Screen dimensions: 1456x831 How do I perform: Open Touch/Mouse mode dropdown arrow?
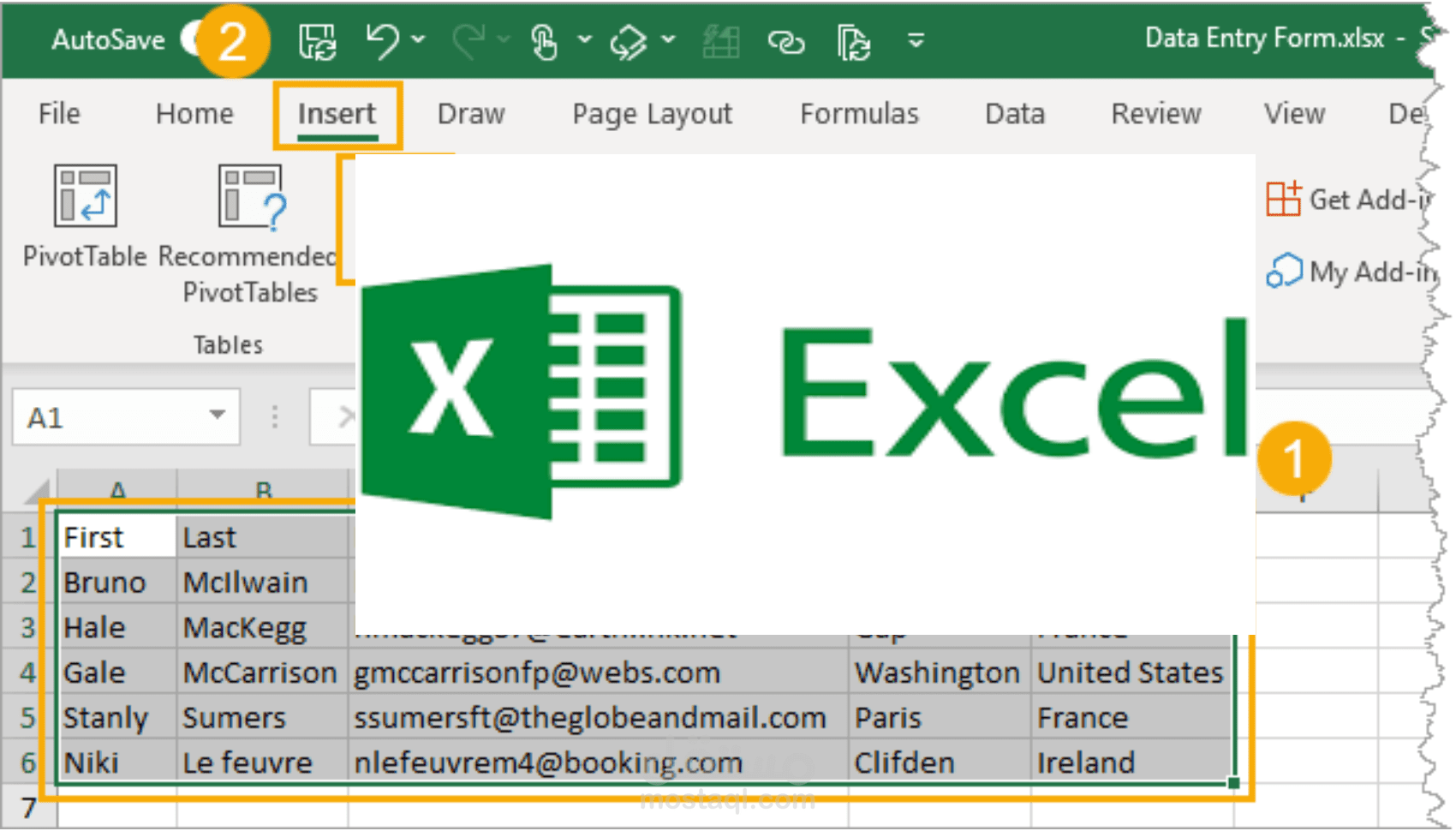pyautogui.click(x=584, y=39)
